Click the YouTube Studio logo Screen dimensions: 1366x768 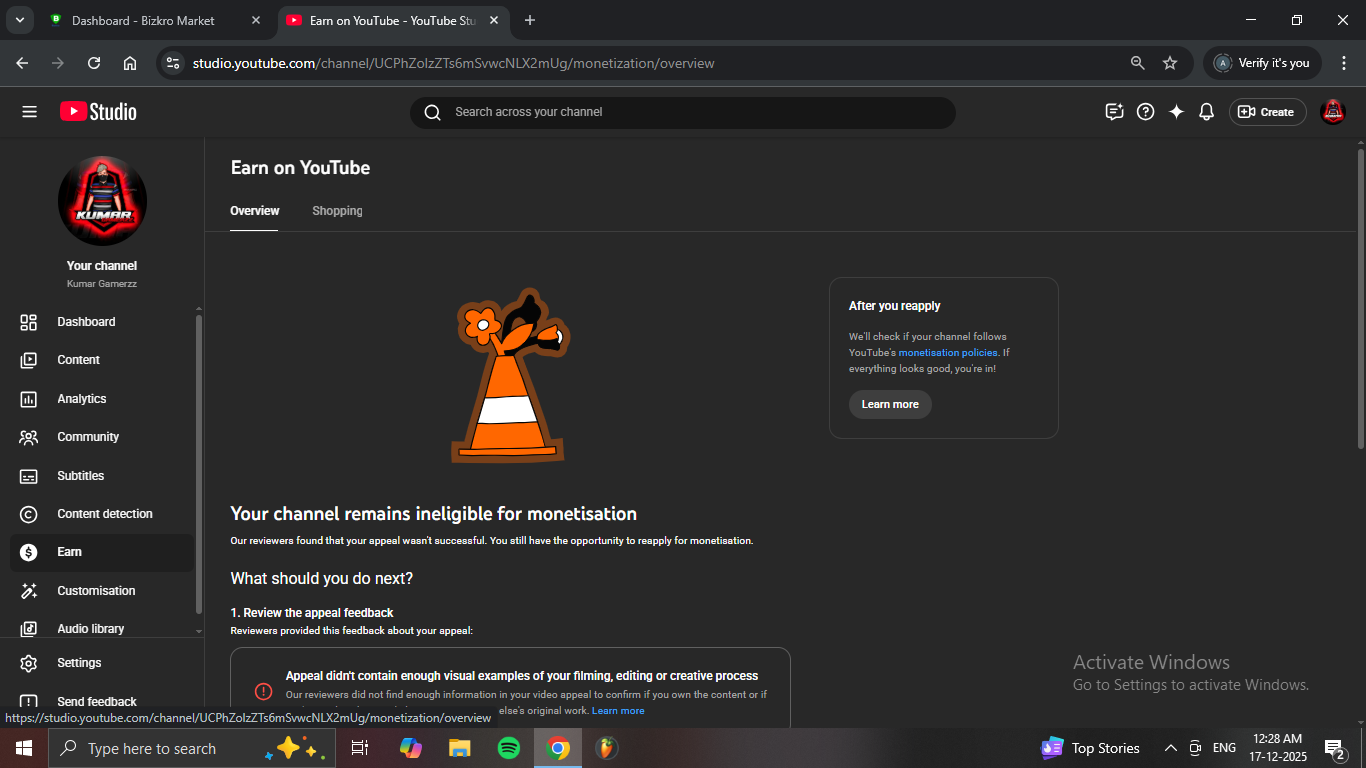[x=98, y=112]
